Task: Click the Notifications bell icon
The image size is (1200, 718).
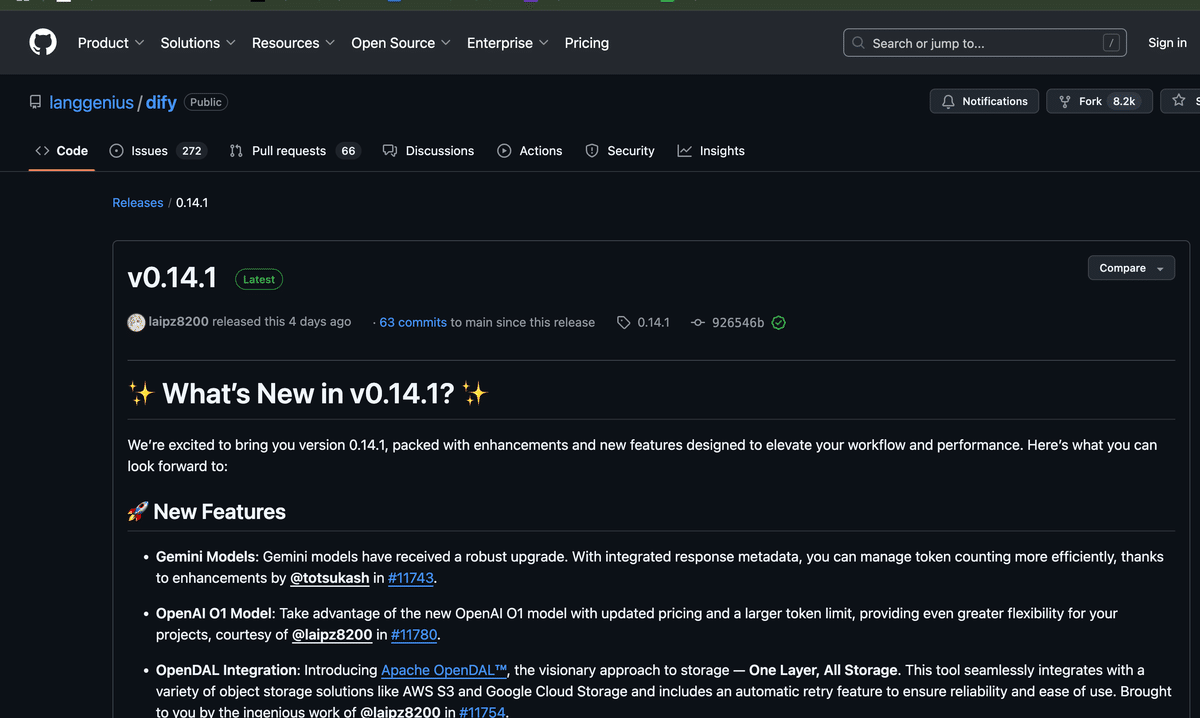Action: click(948, 102)
